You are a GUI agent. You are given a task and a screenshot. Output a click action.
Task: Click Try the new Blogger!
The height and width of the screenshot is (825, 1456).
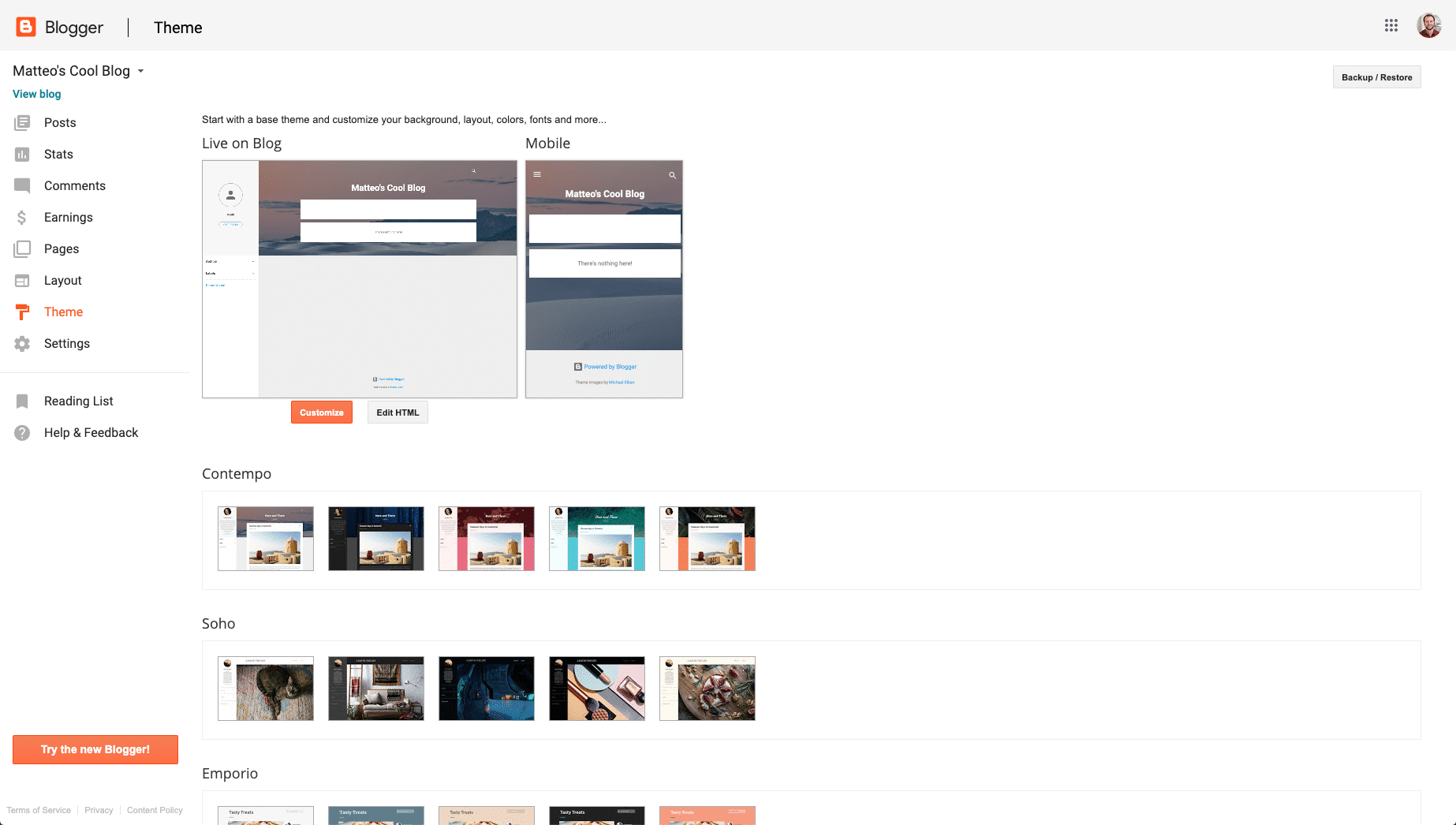click(x=95, y=749)
